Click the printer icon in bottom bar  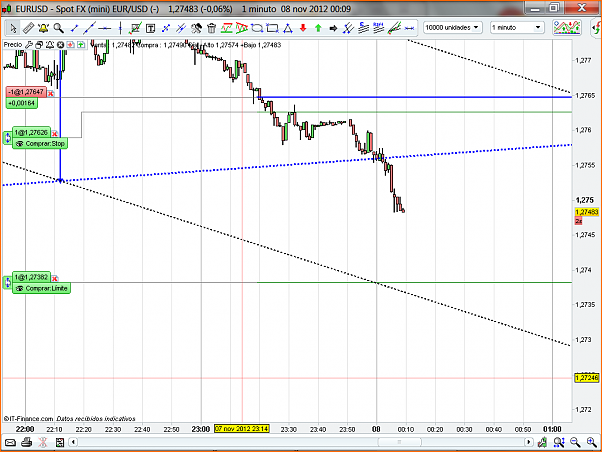pyautogui.click(x=26, y=442)
